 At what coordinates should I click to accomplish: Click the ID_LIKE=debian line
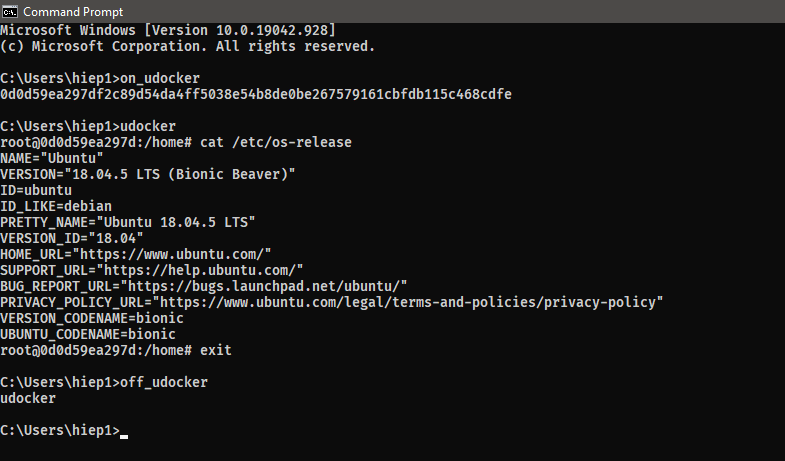point(56,206)
